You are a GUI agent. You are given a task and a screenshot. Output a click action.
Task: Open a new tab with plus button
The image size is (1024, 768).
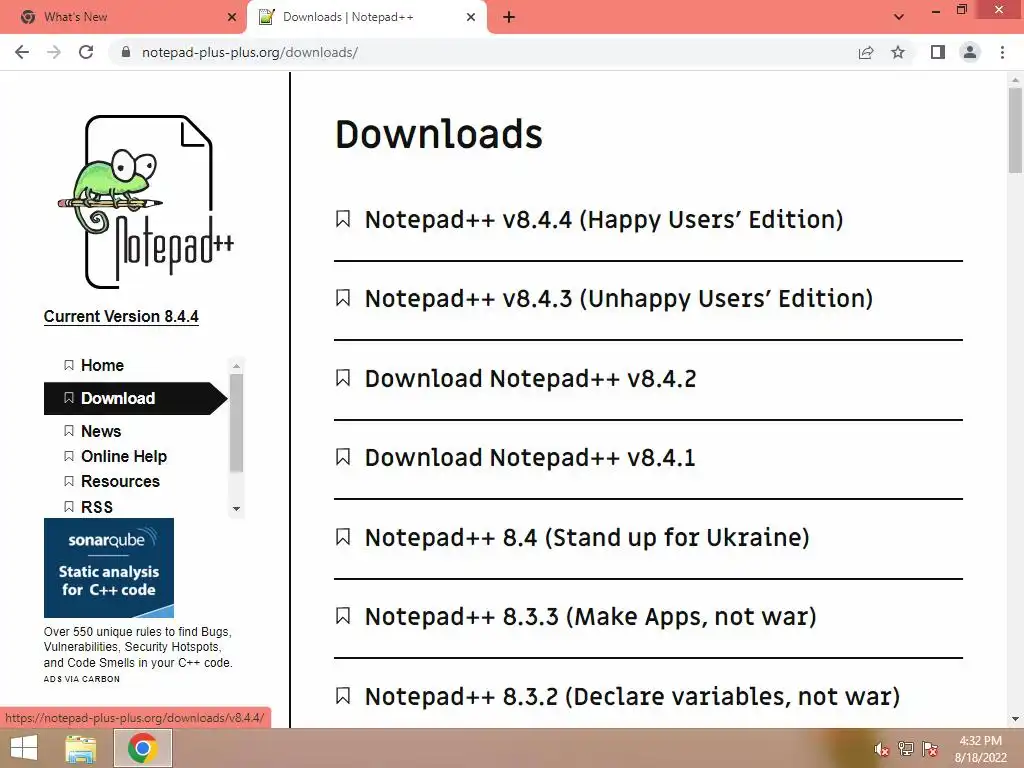tap(509, 17)
